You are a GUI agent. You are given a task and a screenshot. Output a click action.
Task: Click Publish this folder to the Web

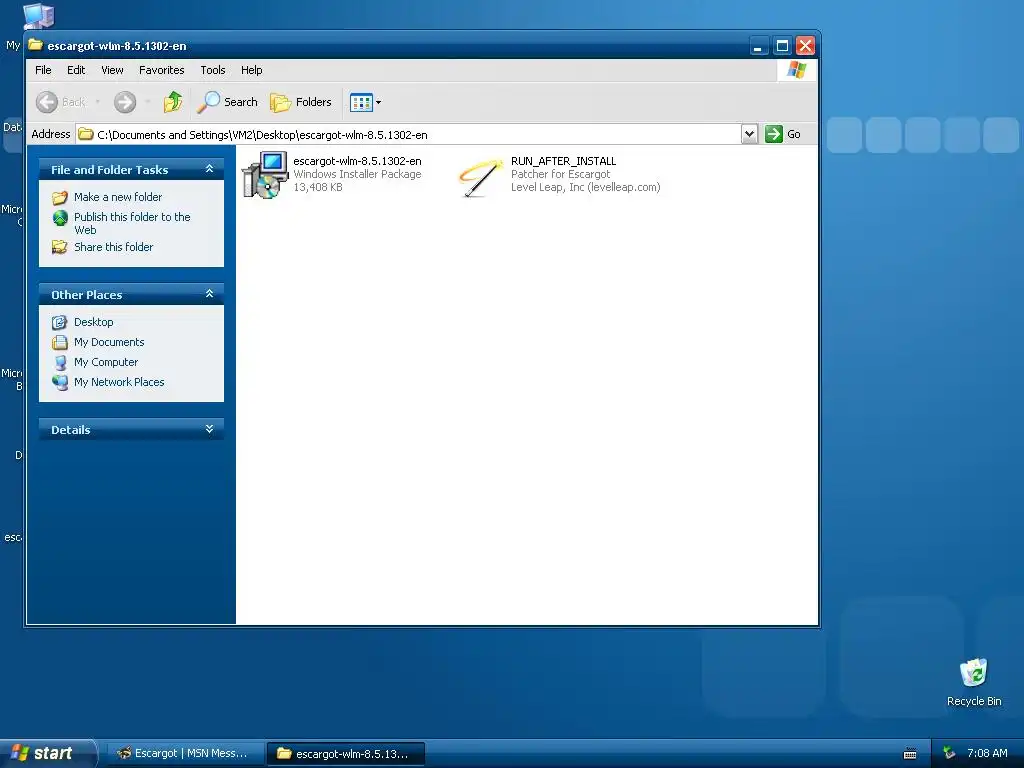pos(132,223)
